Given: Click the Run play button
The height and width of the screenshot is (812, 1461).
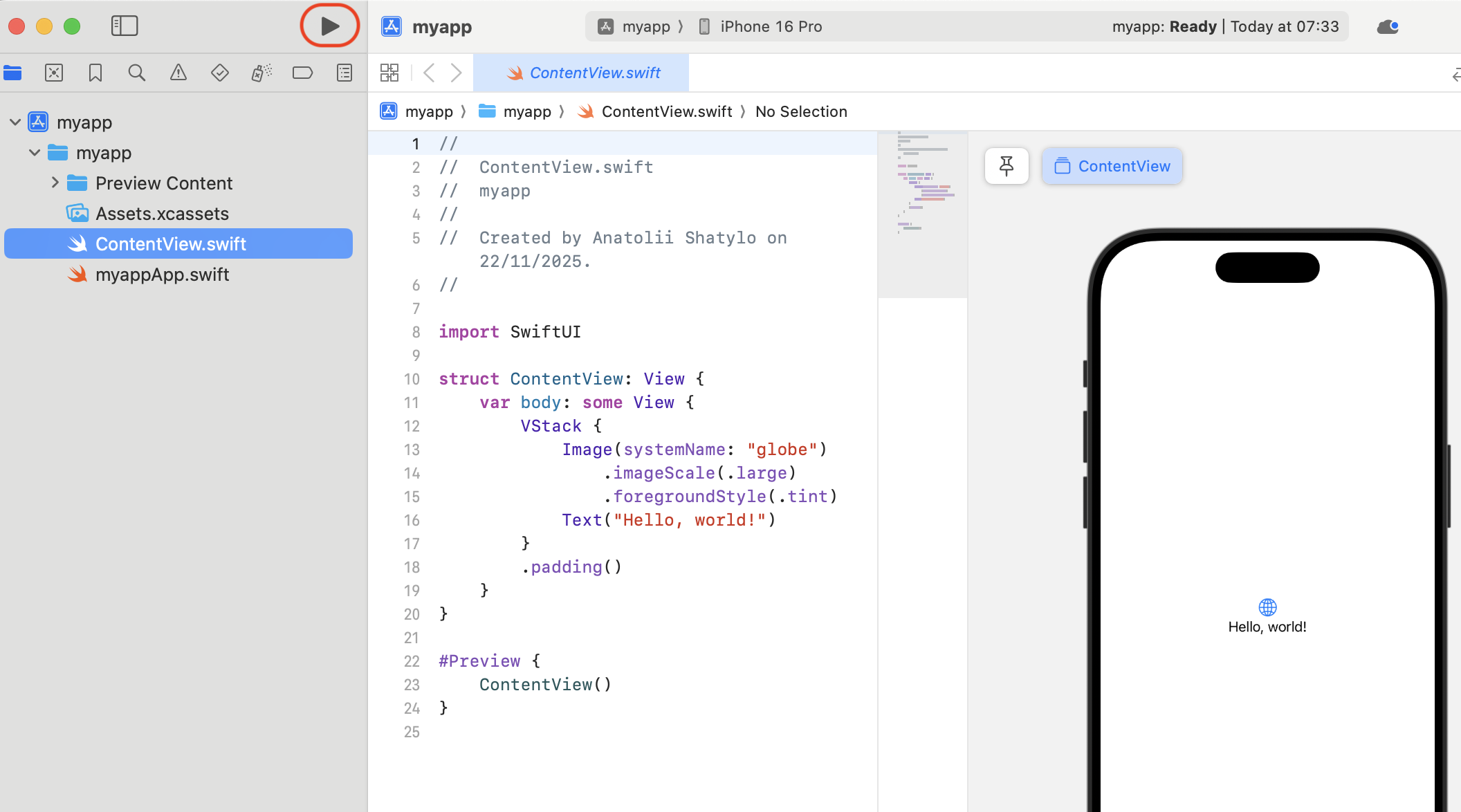Looking at the screenshot, I should pyautogui.click(x=330, y=26).
